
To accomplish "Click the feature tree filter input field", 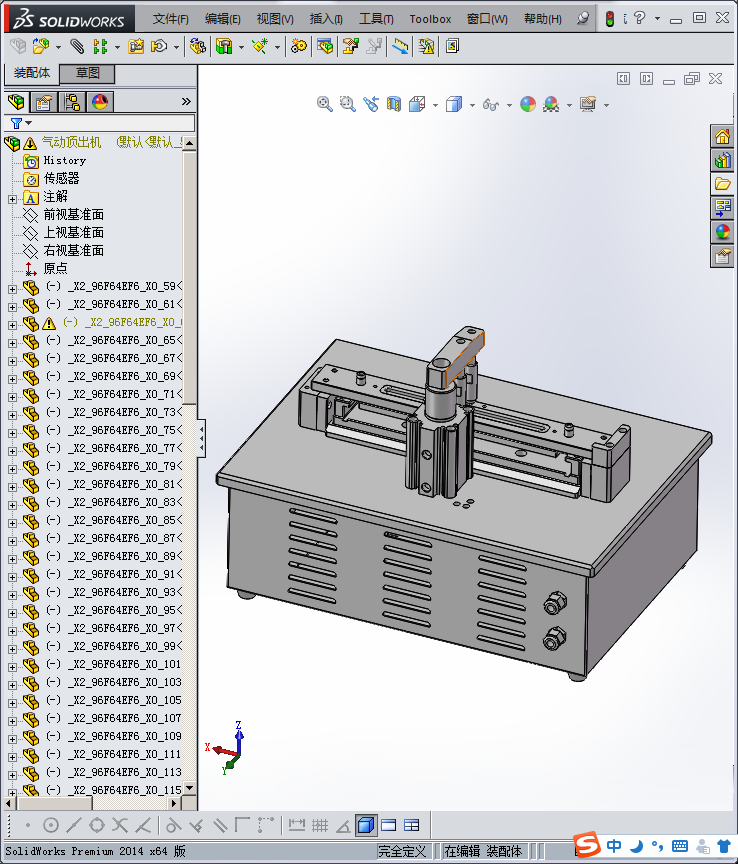I will pyautogui.click(x=110, y=122).
